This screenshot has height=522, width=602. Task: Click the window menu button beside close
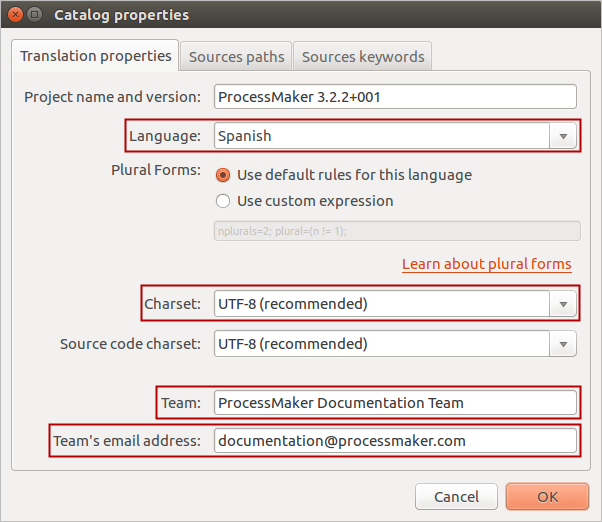(x=35, y=15)
